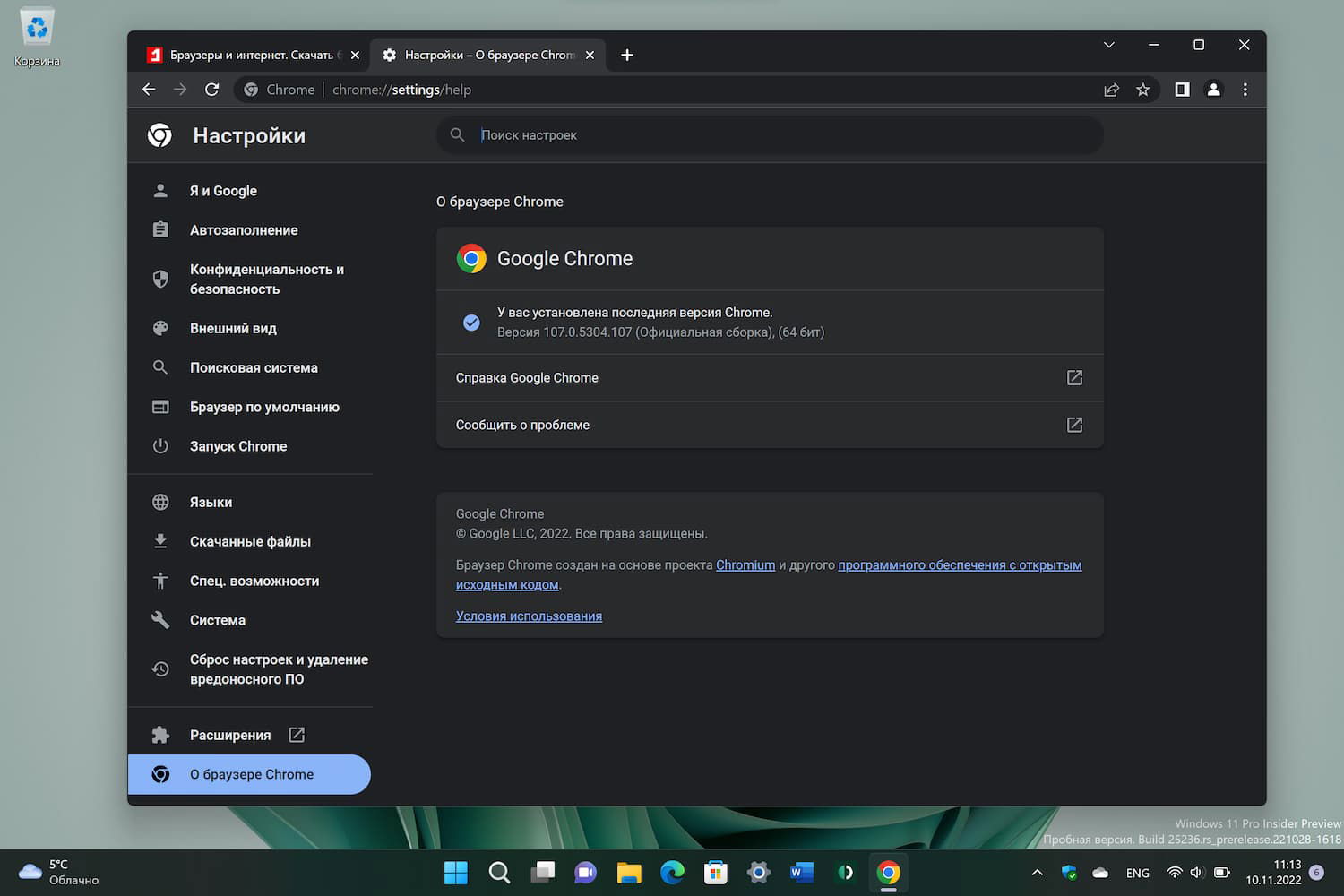
Task: Open Word from the taskbar
Action: click(x=802, y=873)
